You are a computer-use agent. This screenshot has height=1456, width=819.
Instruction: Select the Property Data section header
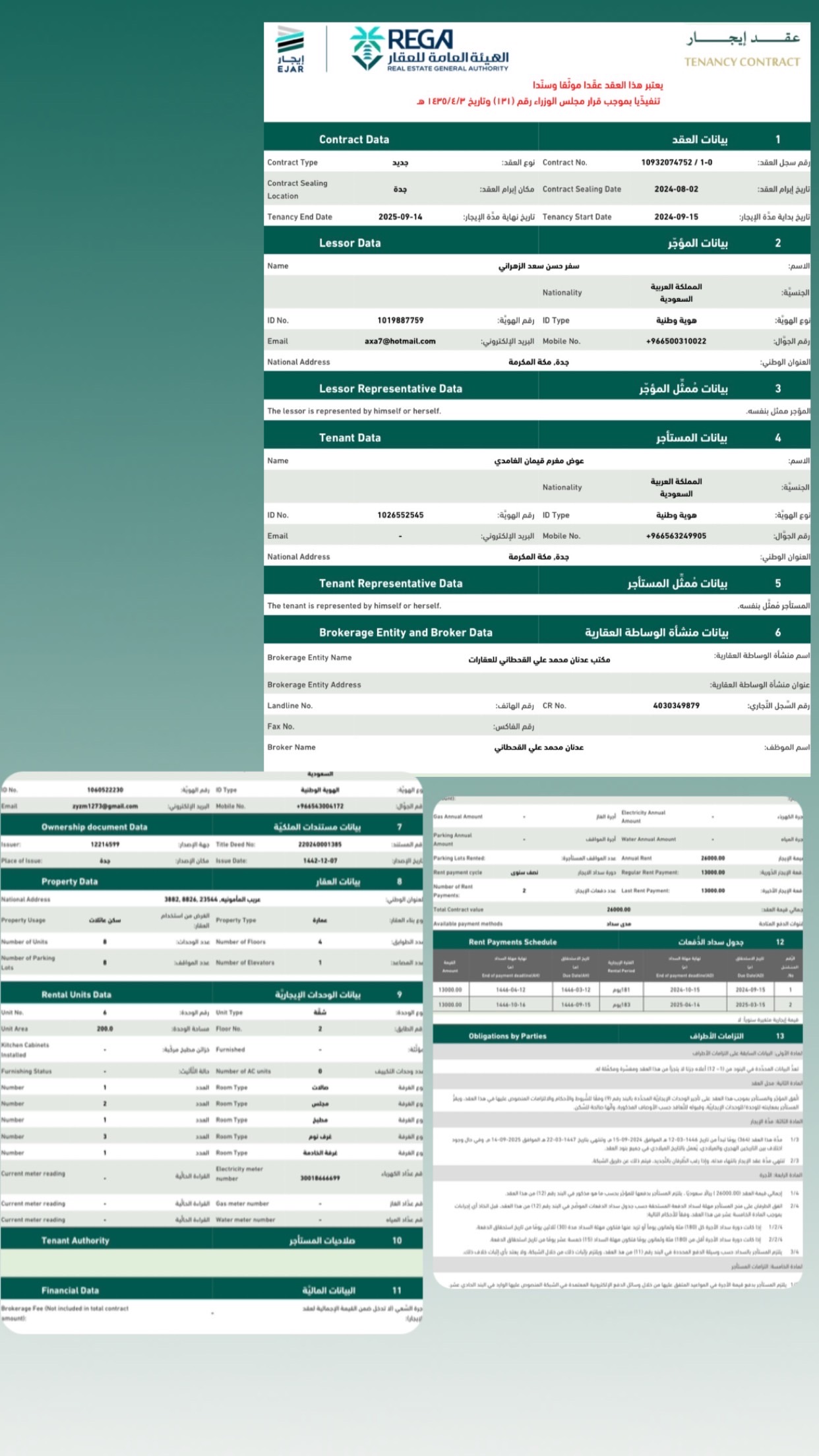point(69,882)
